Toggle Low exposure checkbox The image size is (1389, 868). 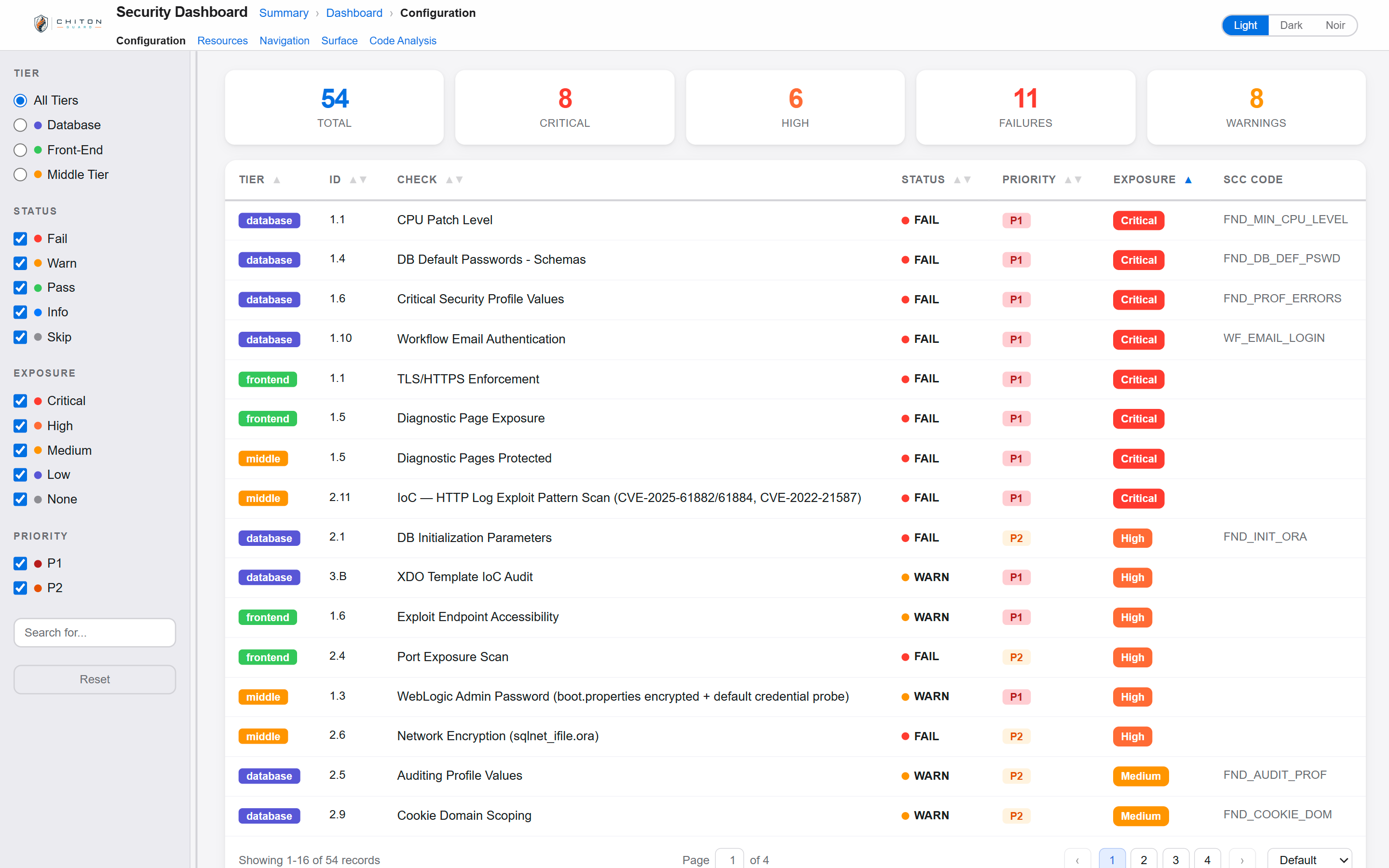tap(20, 475)
